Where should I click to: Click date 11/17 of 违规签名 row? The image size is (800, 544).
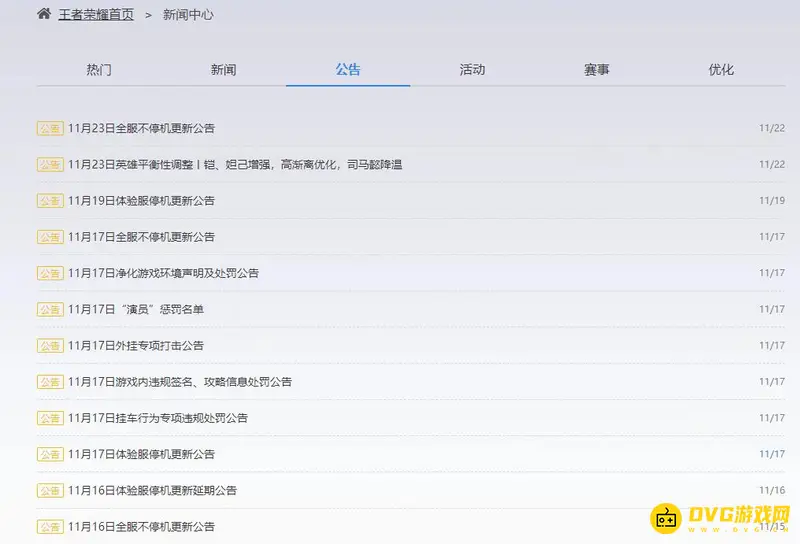[x=772, y=382]
